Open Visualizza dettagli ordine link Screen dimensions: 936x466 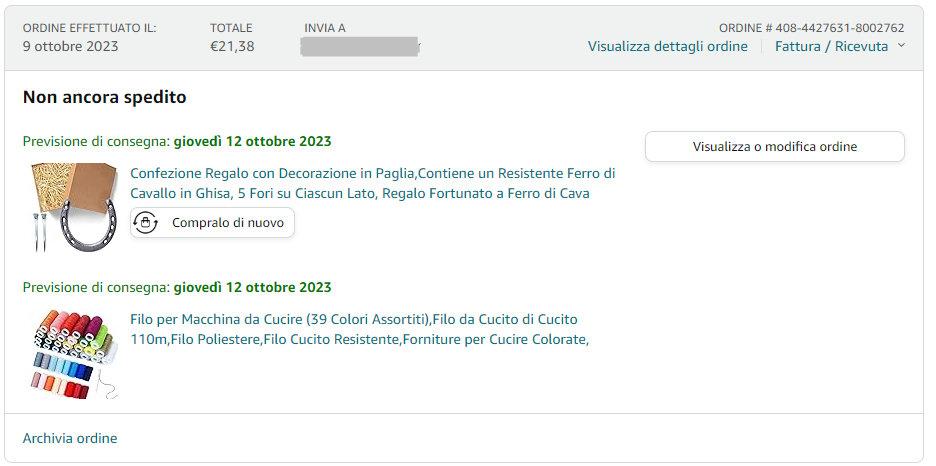(667, 46)
